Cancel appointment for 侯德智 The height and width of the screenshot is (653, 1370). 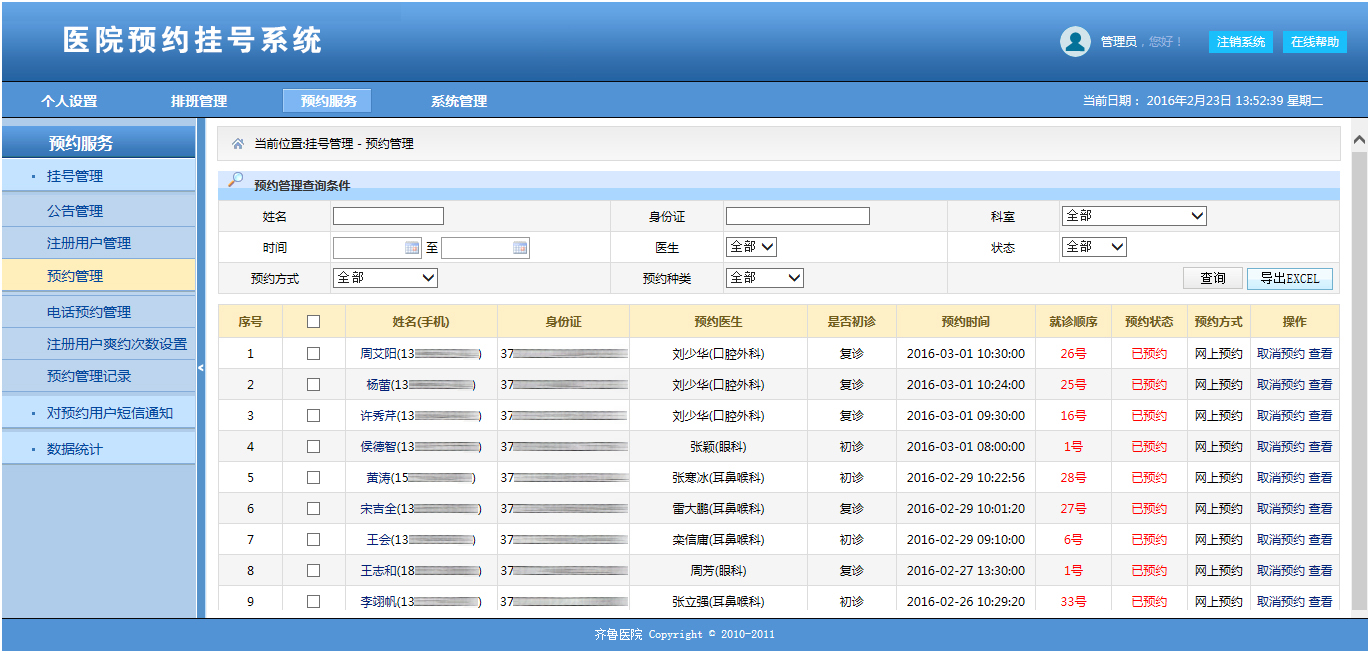[x=1281, y=447]
